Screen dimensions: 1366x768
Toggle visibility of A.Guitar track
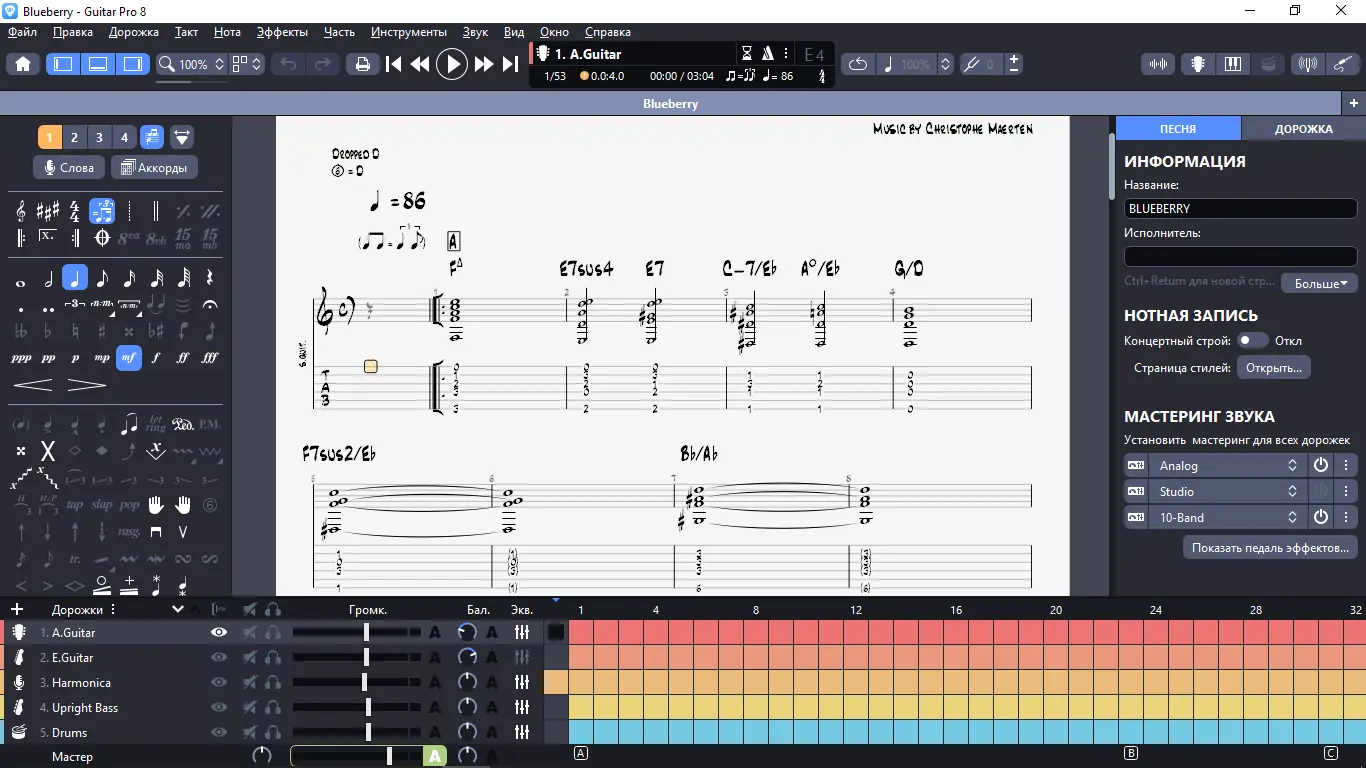pos(219,632)
